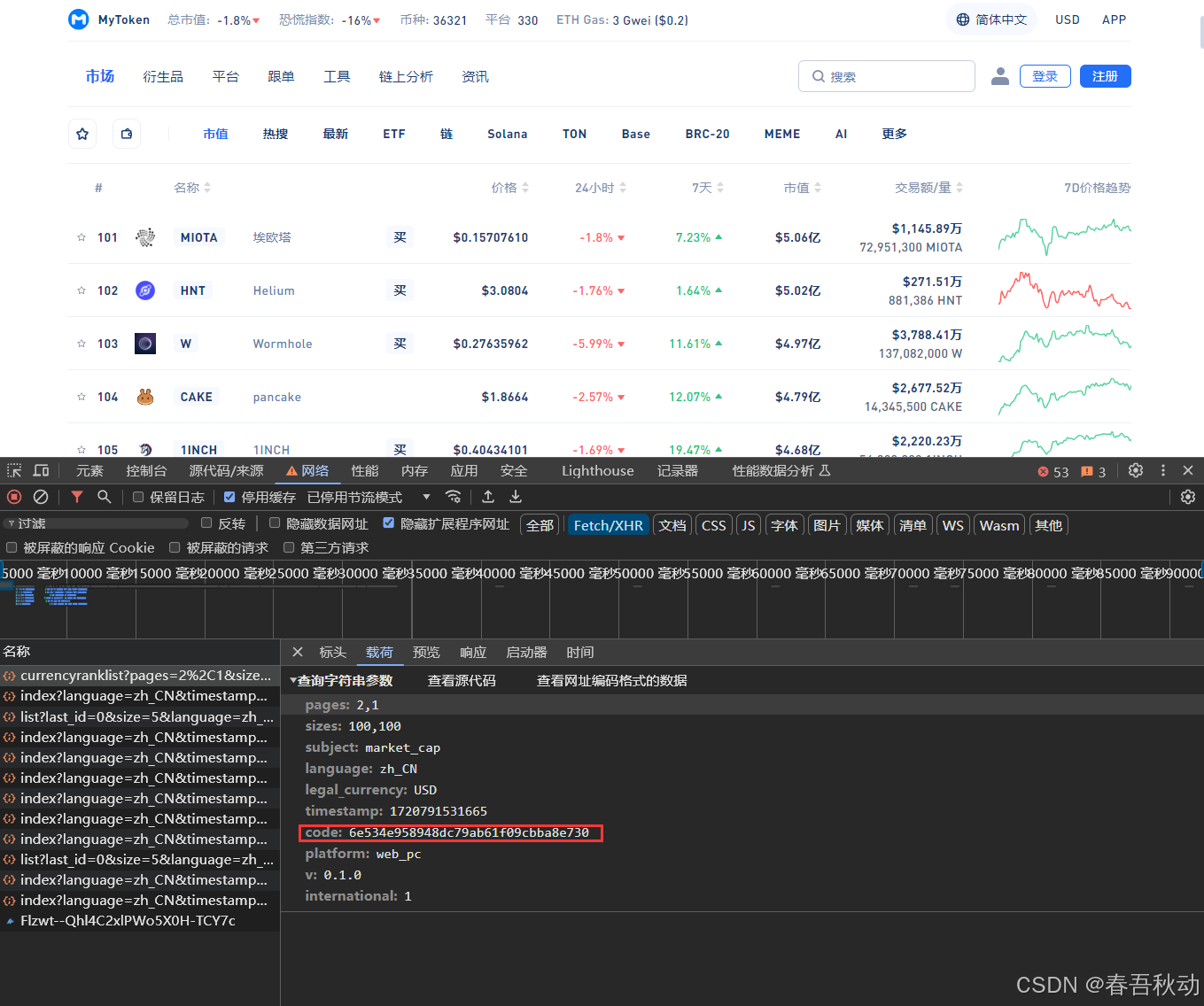
Task: Favorite MIOTA with its star icon
Action: [82, 237]
